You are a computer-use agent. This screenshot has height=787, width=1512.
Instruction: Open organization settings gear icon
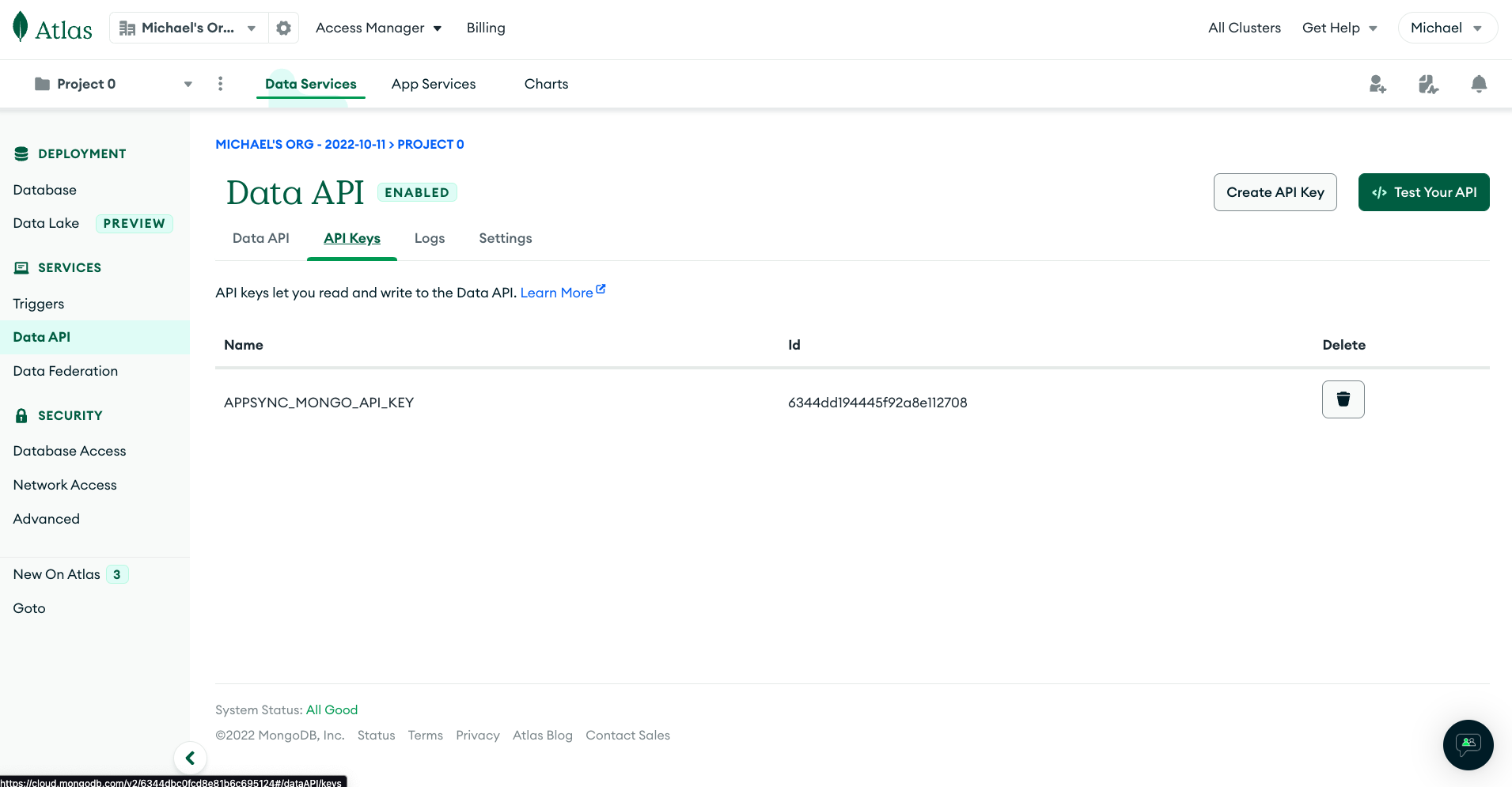(283, 28)
